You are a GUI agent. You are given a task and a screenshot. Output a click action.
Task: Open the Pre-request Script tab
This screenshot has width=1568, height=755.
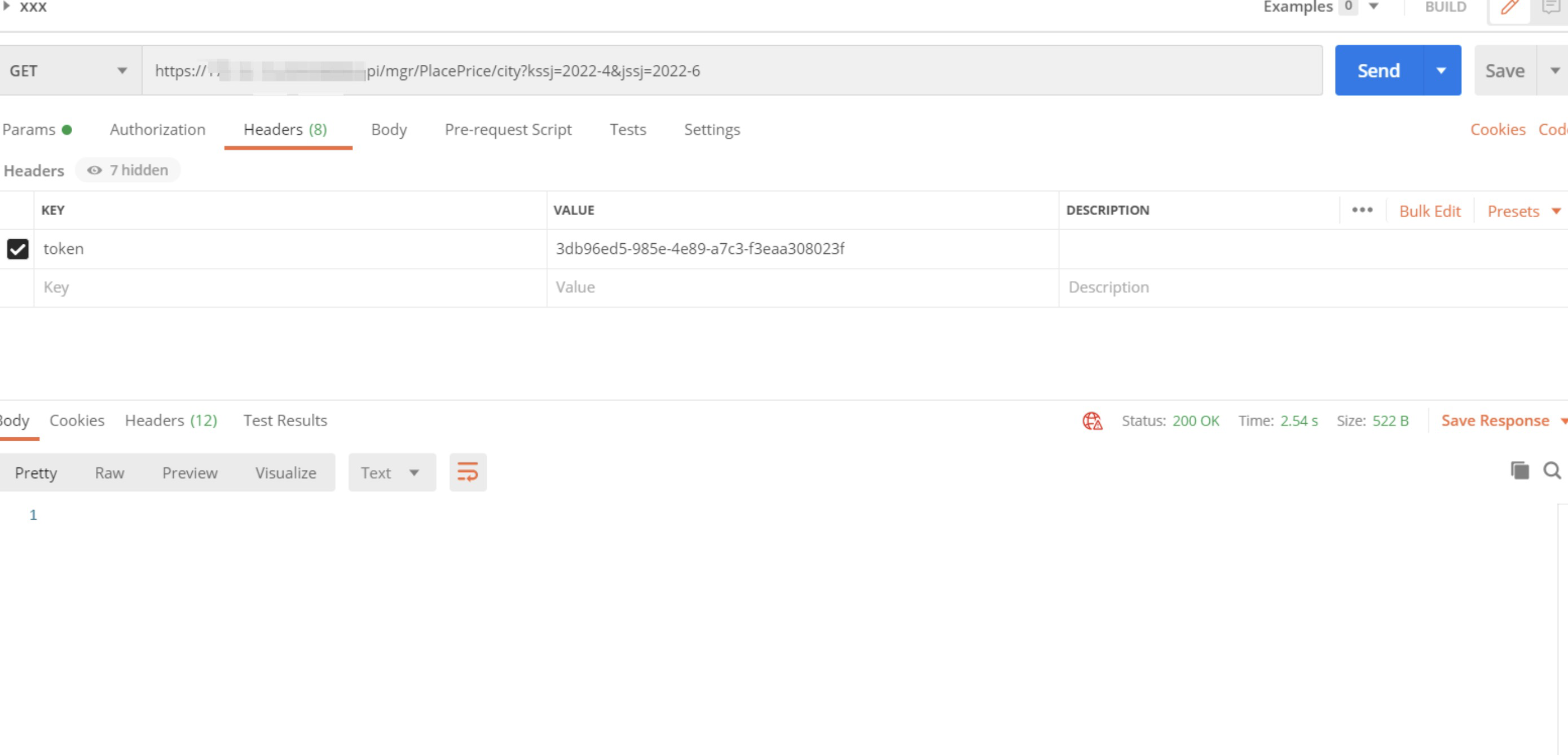point(508,130)
